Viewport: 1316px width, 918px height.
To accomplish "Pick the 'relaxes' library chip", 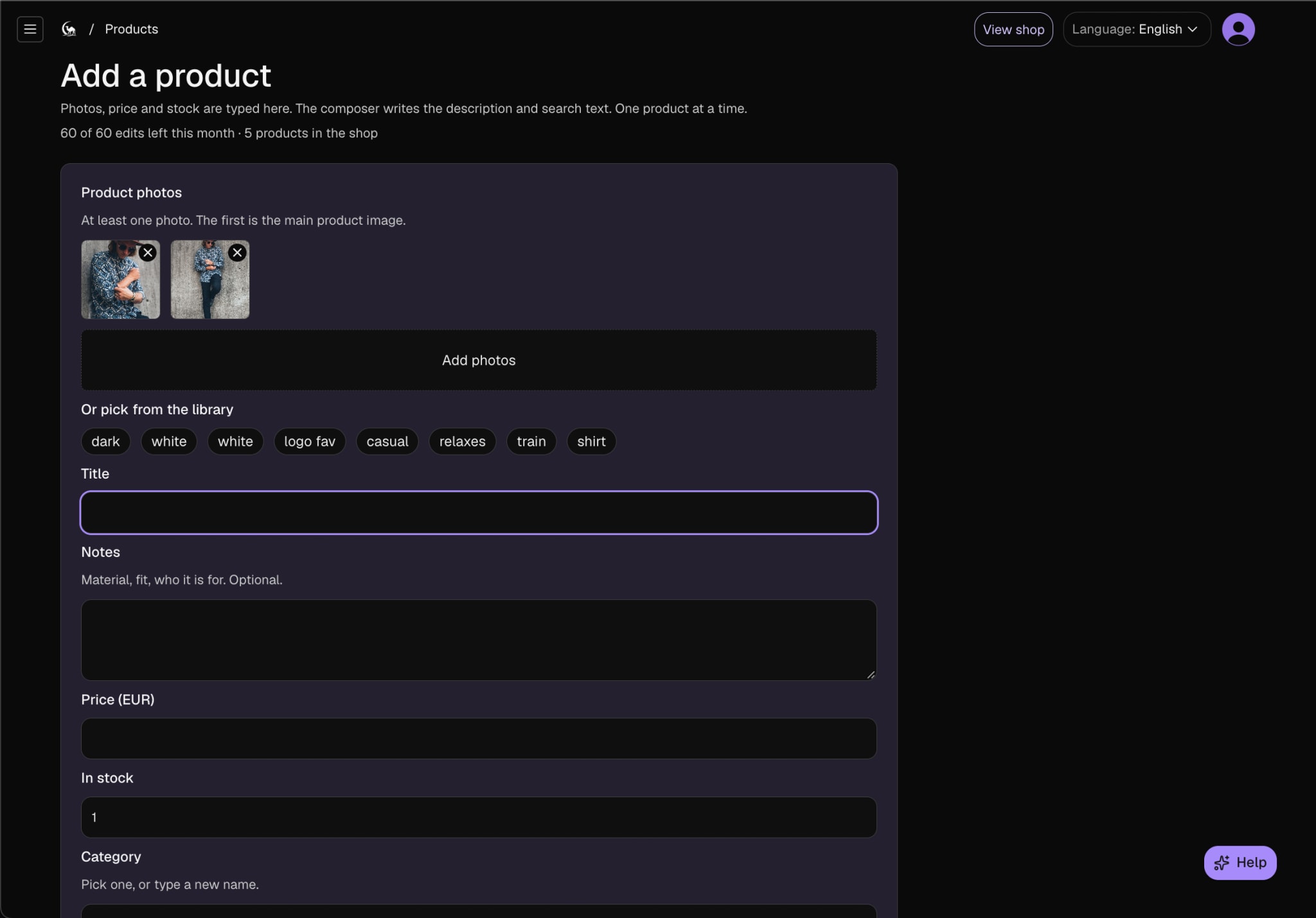I will 462,441.
